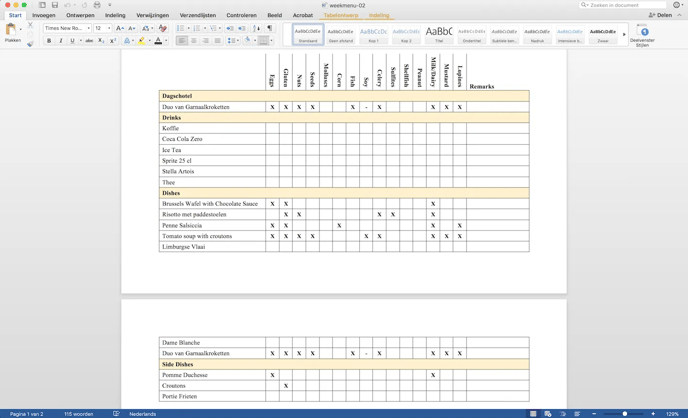Click the Zoeken in document search field
The image size is (688, 418).
625,5
